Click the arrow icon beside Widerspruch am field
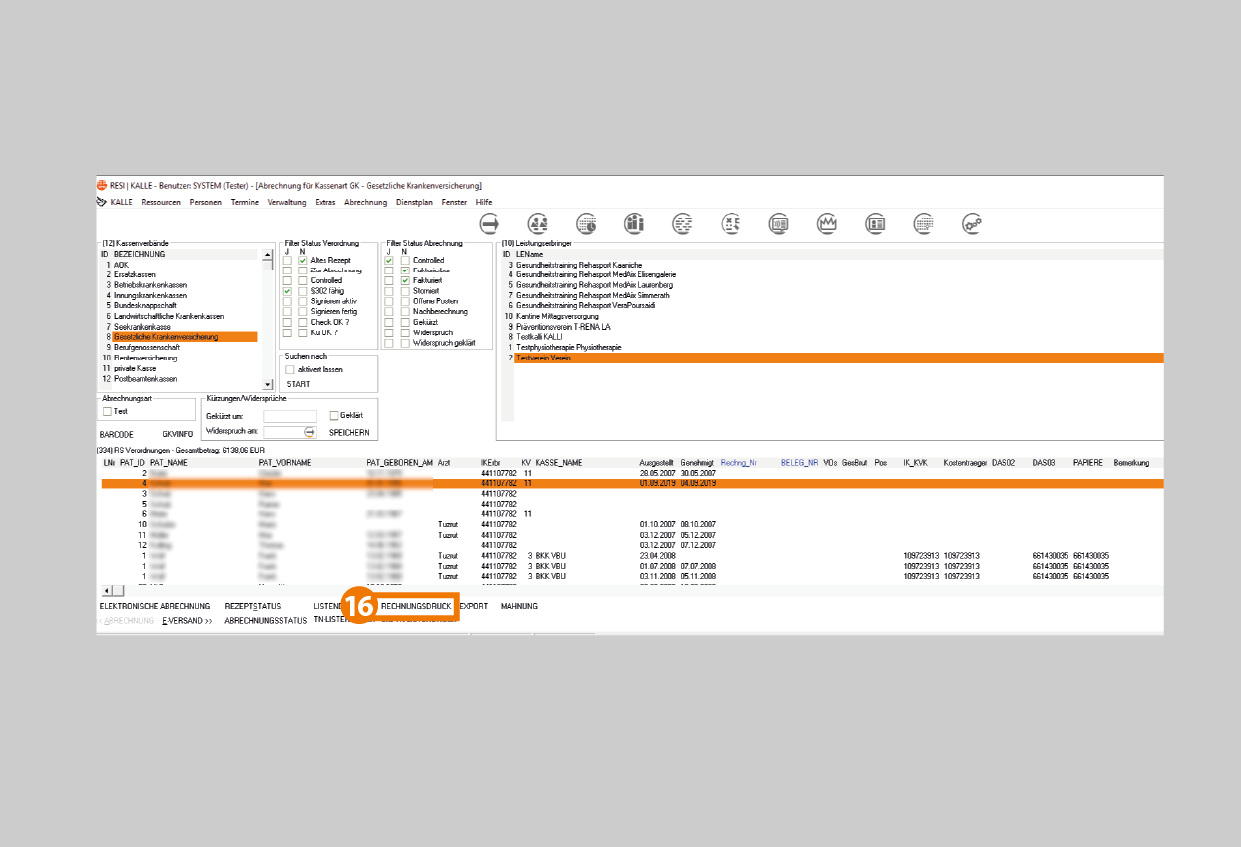Screen dimensions: 1241x847 coord(309,432)
